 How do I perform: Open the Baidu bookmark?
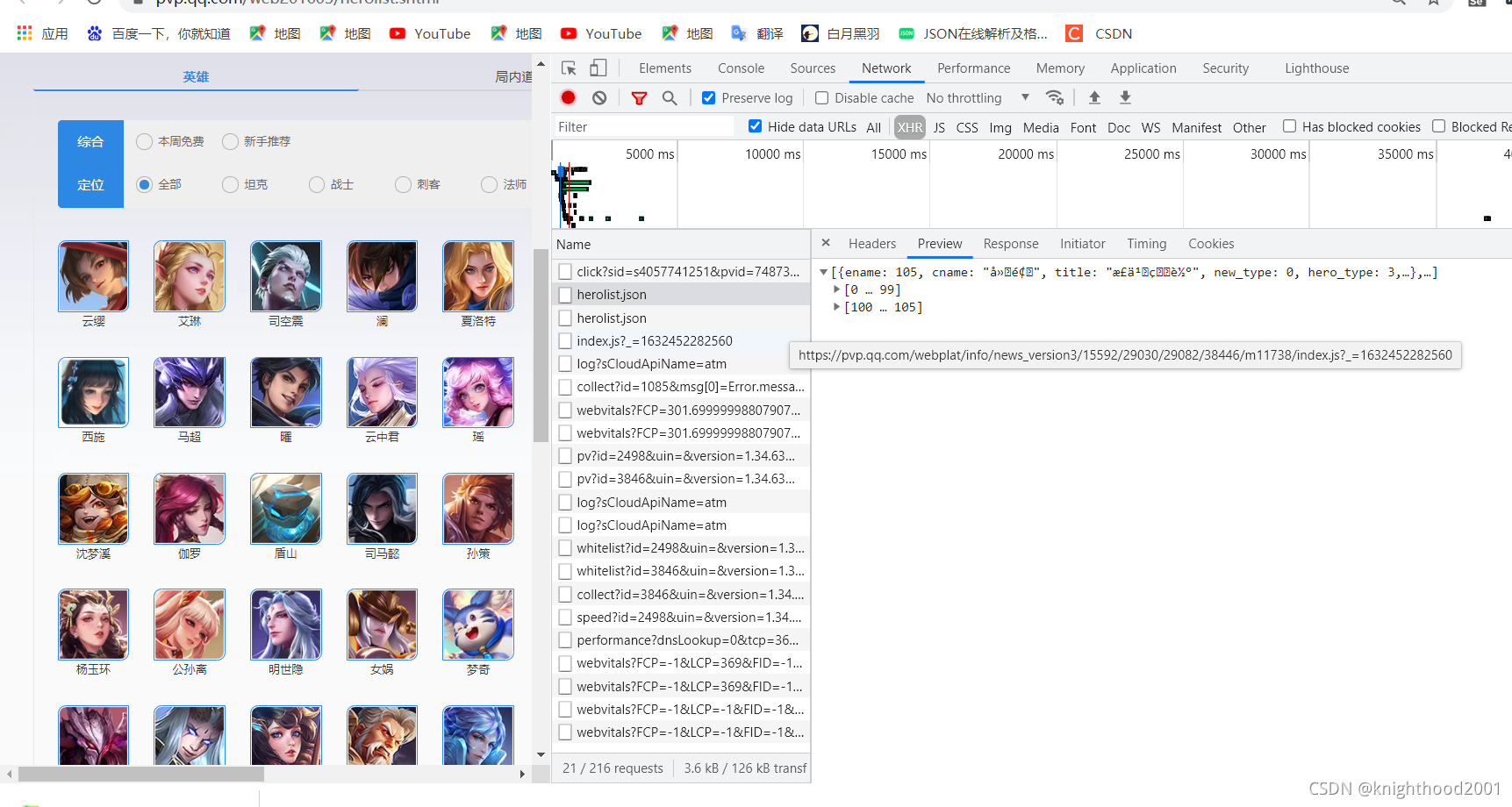(159, 33)
